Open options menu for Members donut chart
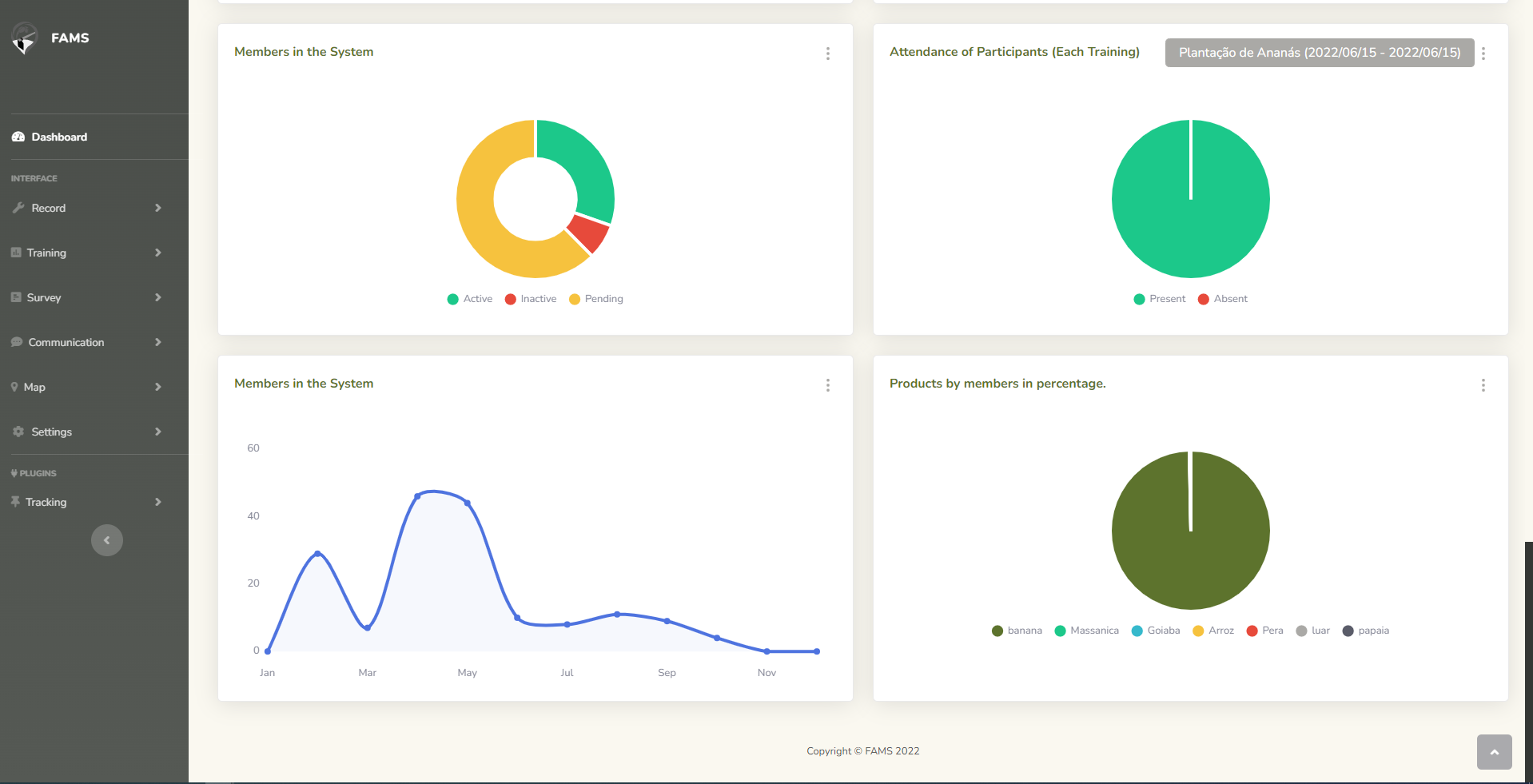The image size is (1533, 784). (x=828, y=54)
